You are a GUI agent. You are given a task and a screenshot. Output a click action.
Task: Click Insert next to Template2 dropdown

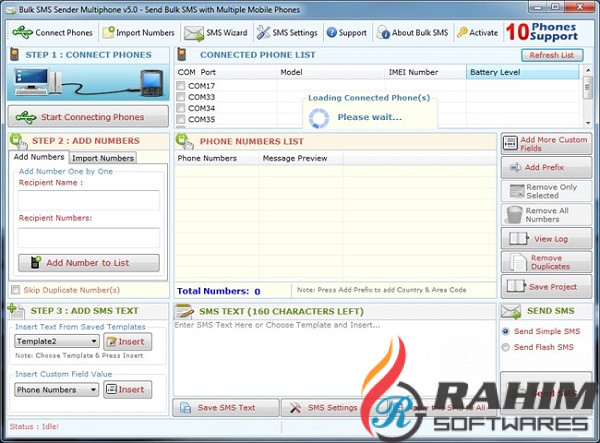tap(127, 341)
